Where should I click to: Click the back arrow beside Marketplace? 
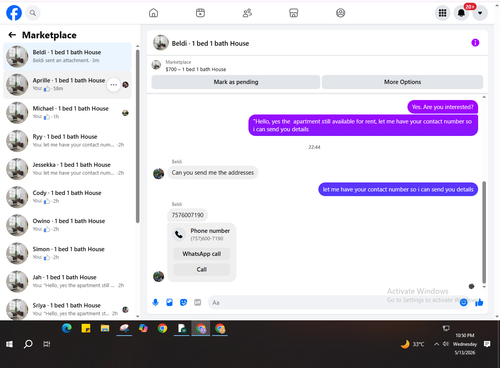(12, 35)
